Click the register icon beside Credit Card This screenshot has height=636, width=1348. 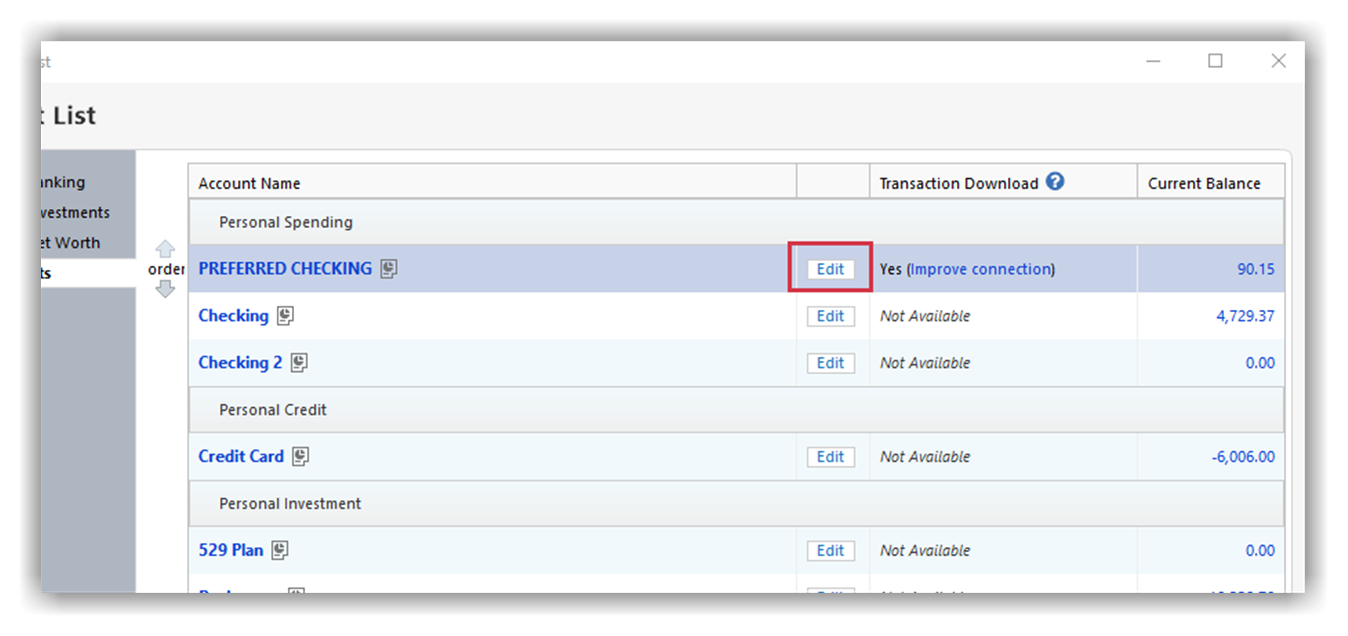[x=301, y=456]
